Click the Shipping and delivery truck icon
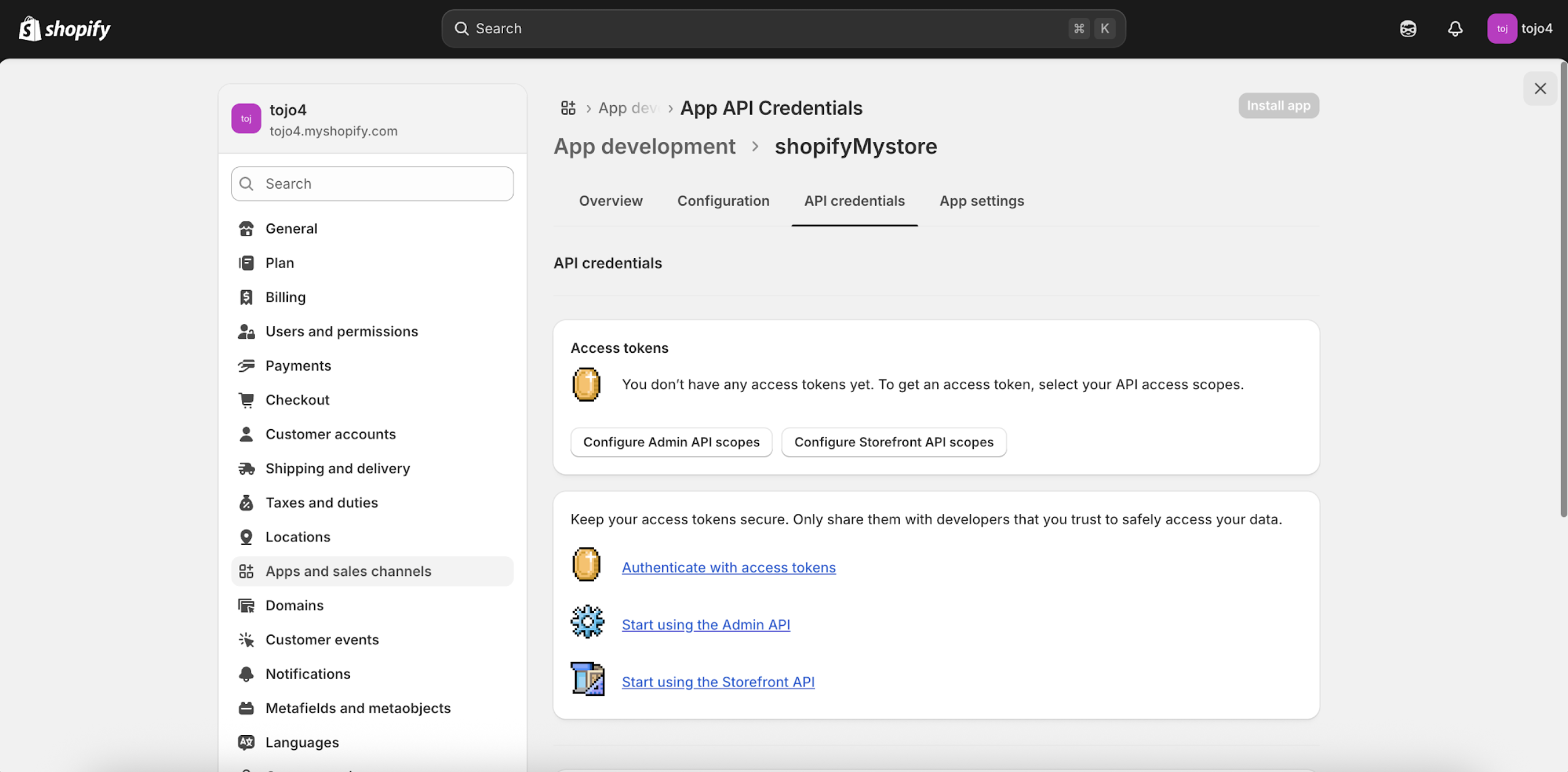This screenshot has width=1568, height=772. tap(246, 468)
